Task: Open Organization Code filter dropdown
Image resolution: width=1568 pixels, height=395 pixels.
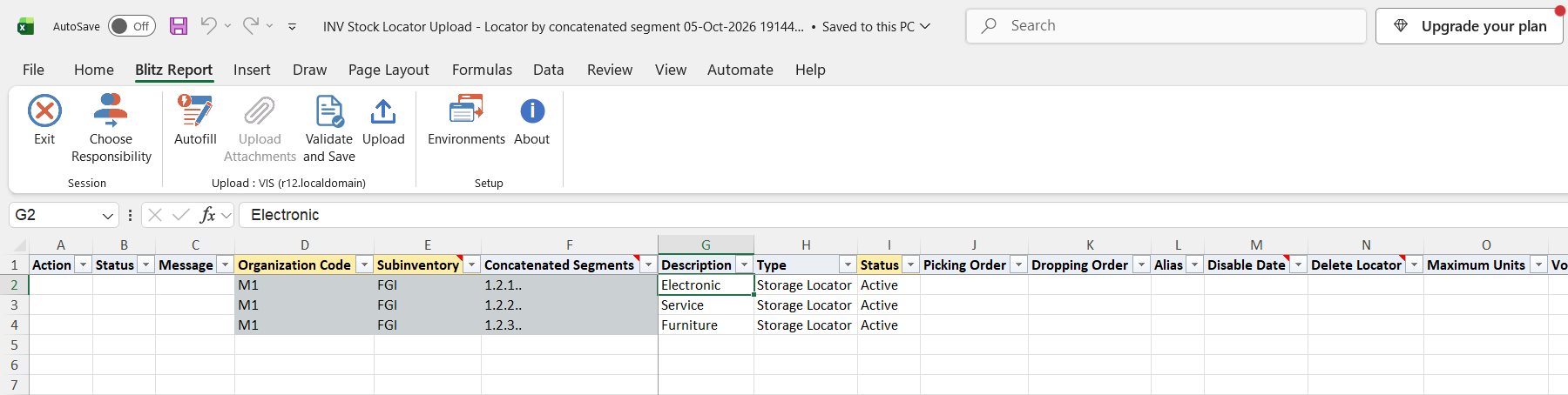Action: pos(365,264)
